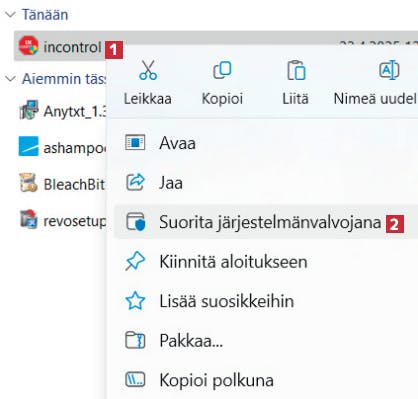The height and width of the screenshot is (399, 418).
Task: Select the Anytxt installer file icon
Action: 29,110
